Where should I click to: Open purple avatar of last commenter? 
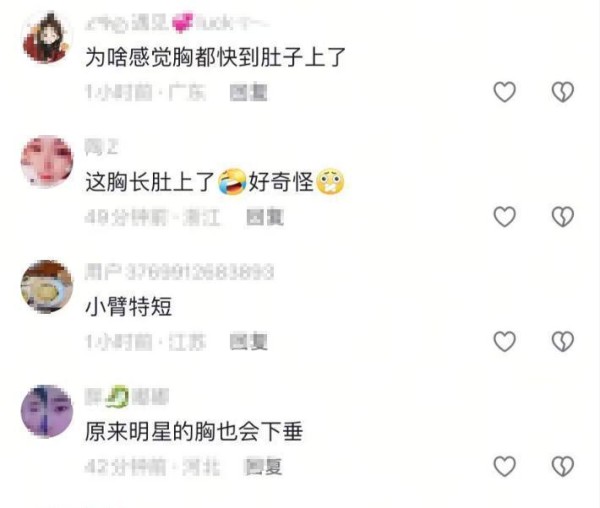pos(47,412)
